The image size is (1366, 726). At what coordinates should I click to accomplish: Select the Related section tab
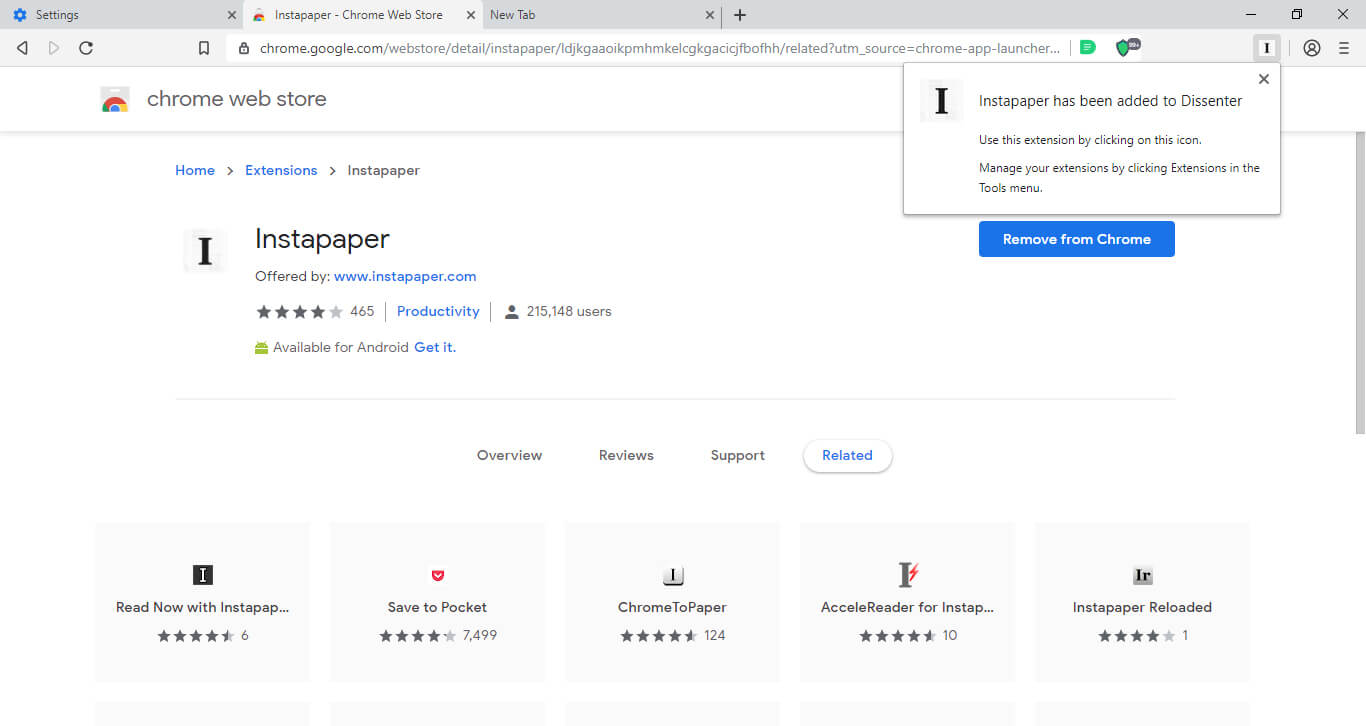click(847, 456)
